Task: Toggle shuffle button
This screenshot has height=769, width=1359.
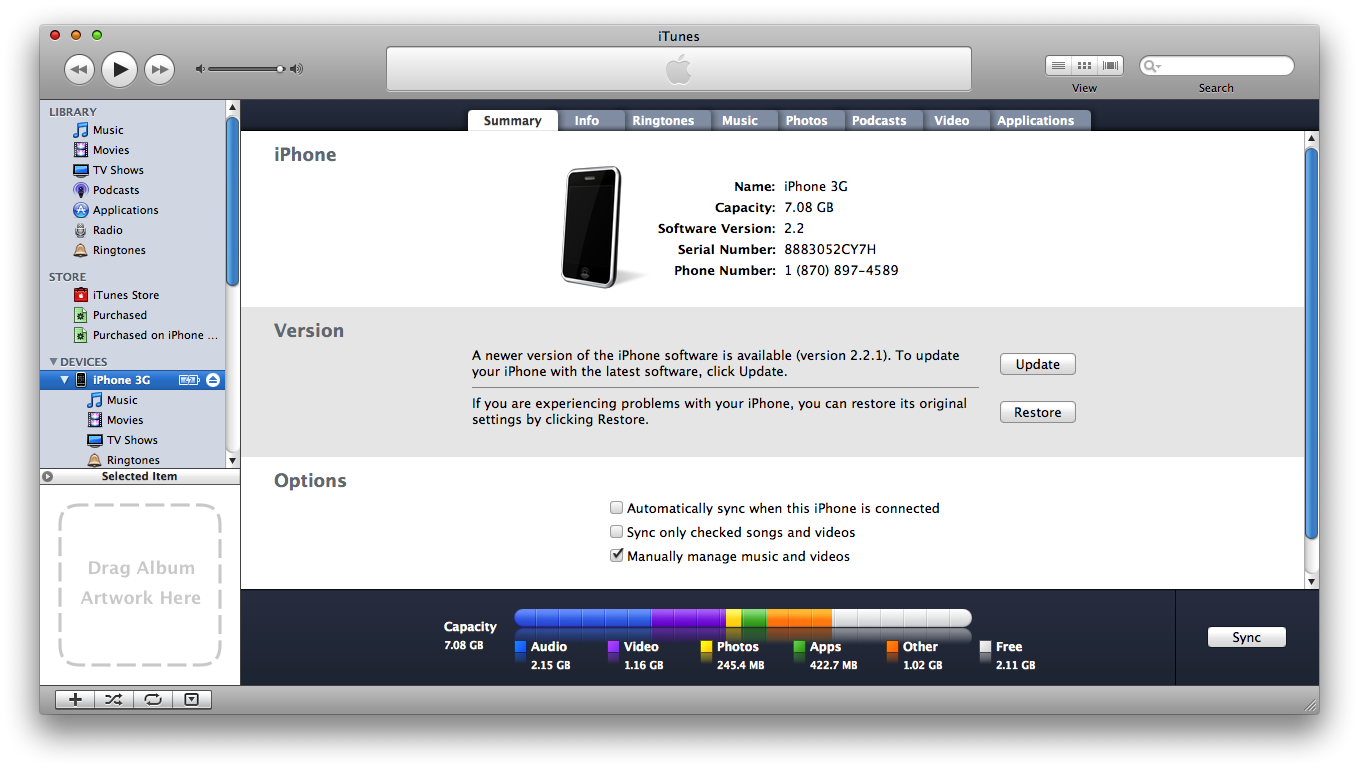Action: tap(114, 700)
